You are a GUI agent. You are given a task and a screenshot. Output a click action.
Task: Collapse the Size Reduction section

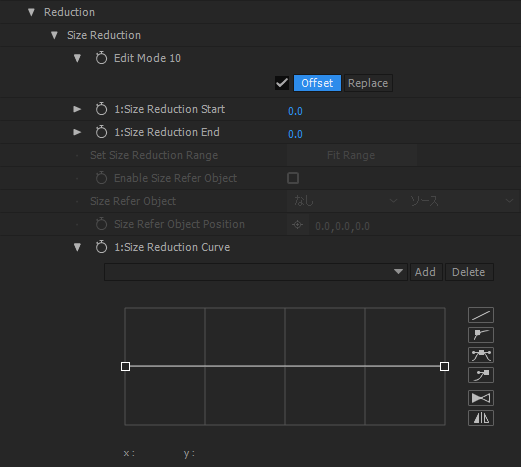click(54, 35)
